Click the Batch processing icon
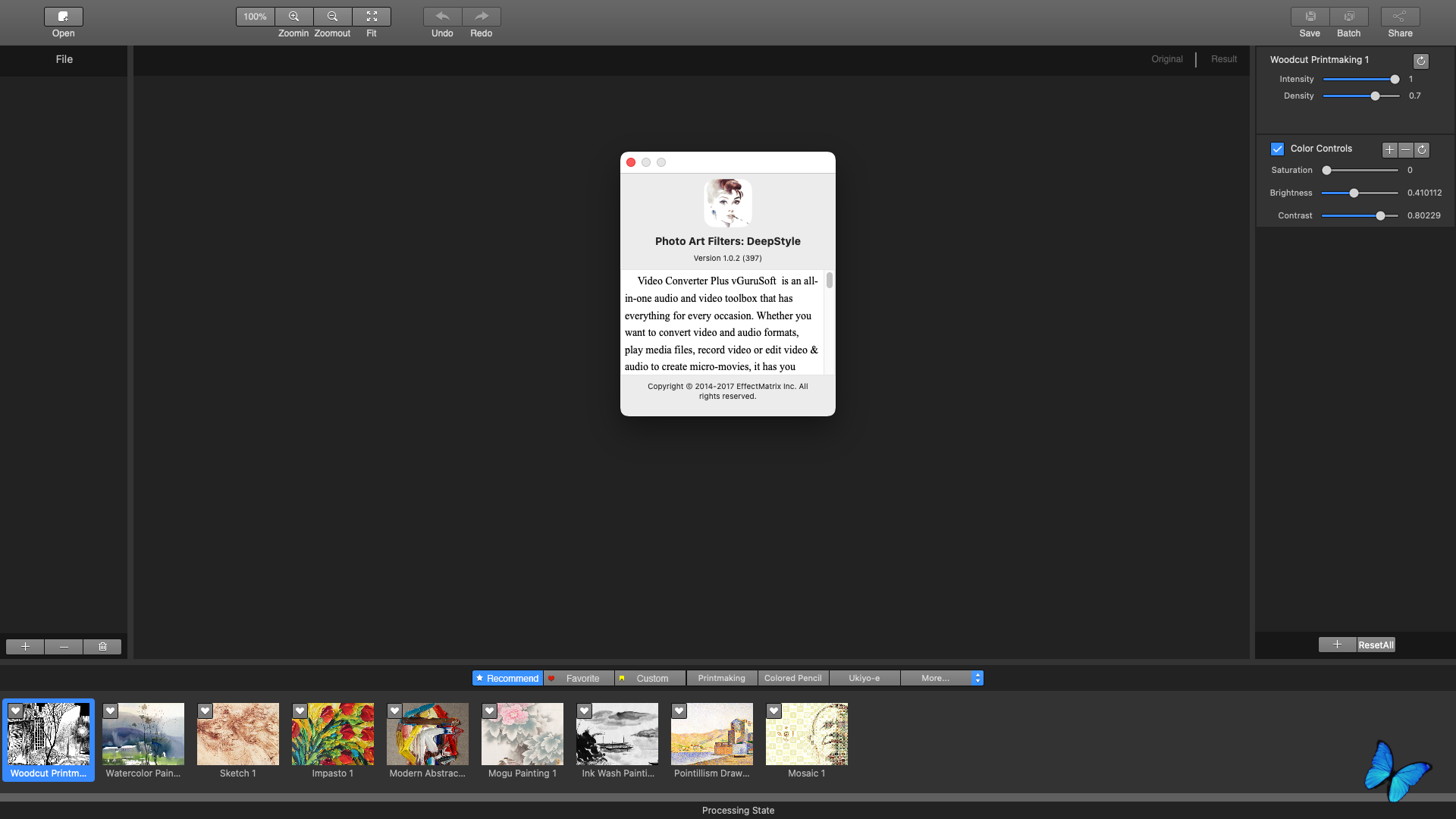The image size is (1456, 819). click(x=1349, y=17)
